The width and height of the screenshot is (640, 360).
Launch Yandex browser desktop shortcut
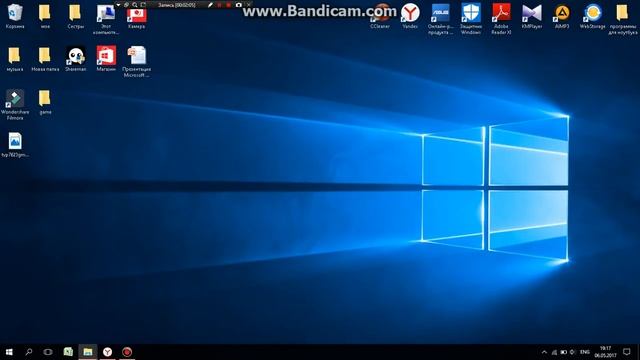click(x=410, y=16)
